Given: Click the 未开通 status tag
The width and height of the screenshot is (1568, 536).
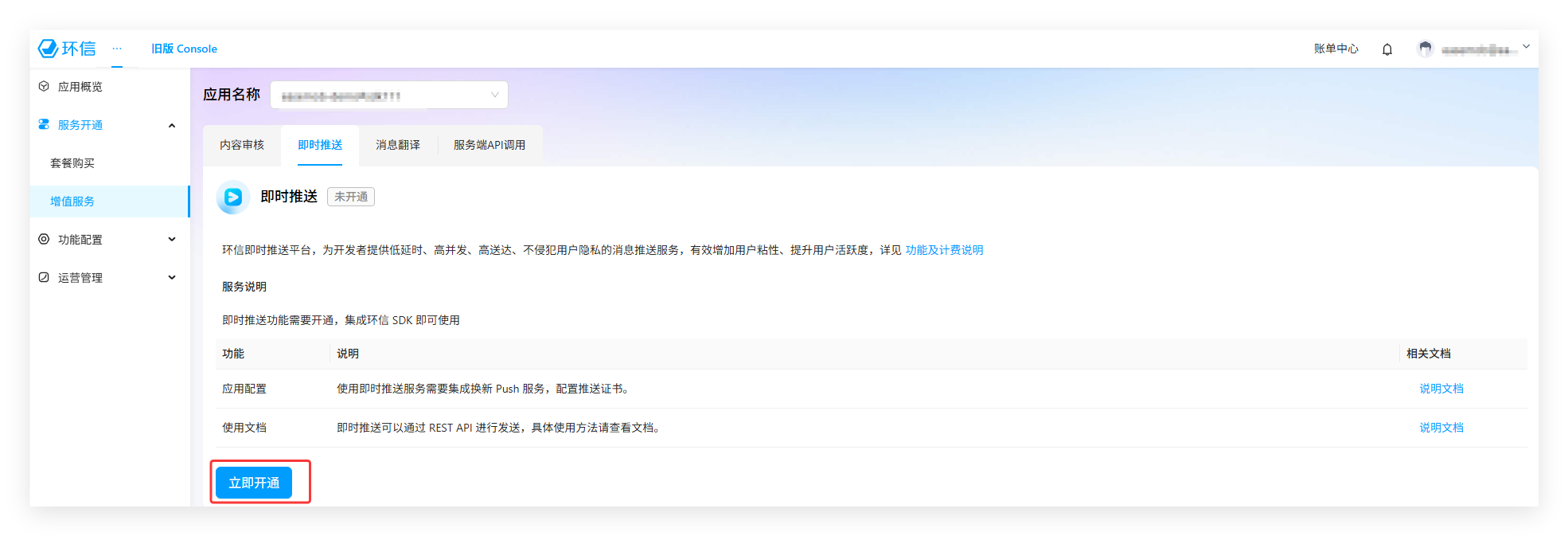Looking at the screenshot, I should coord(351,197).
